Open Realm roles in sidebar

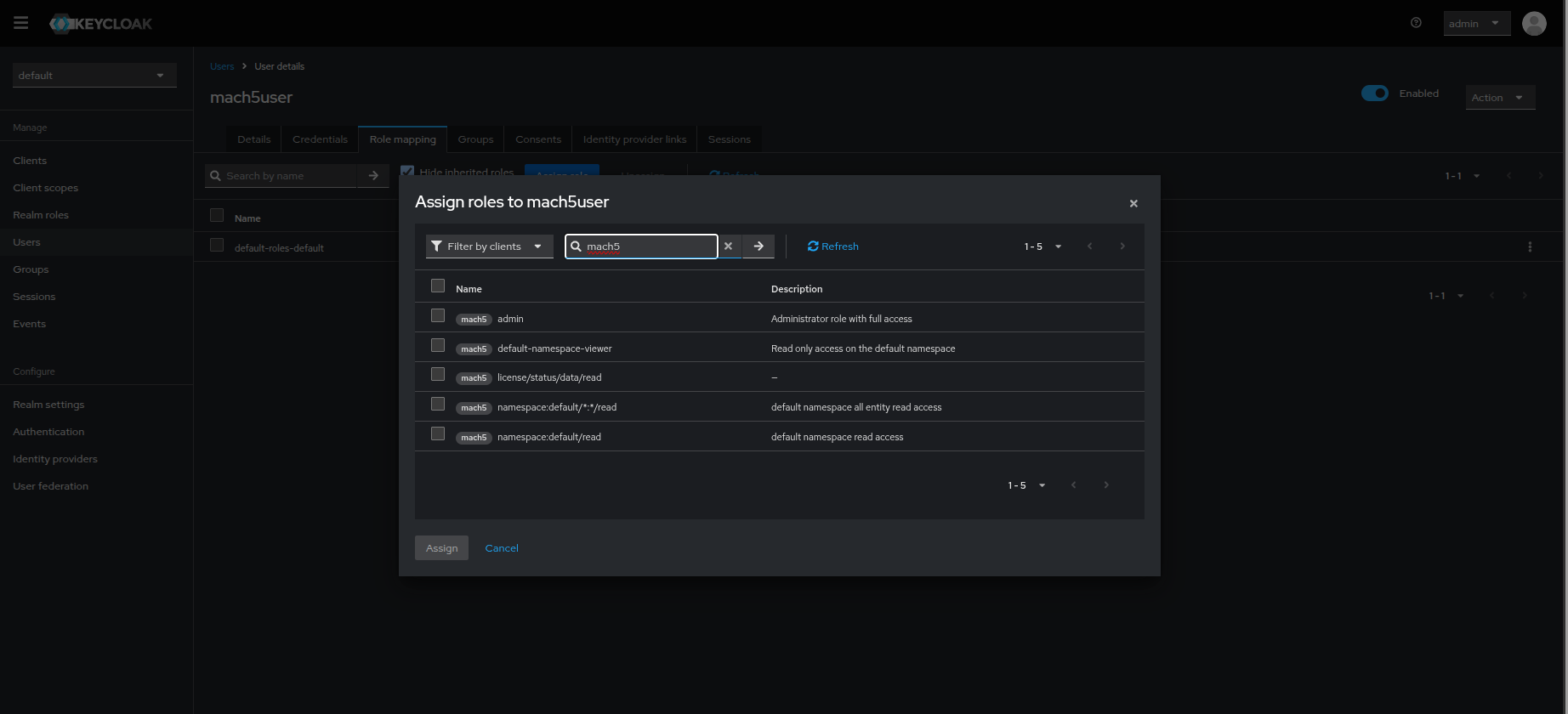(x=41, y=215)
